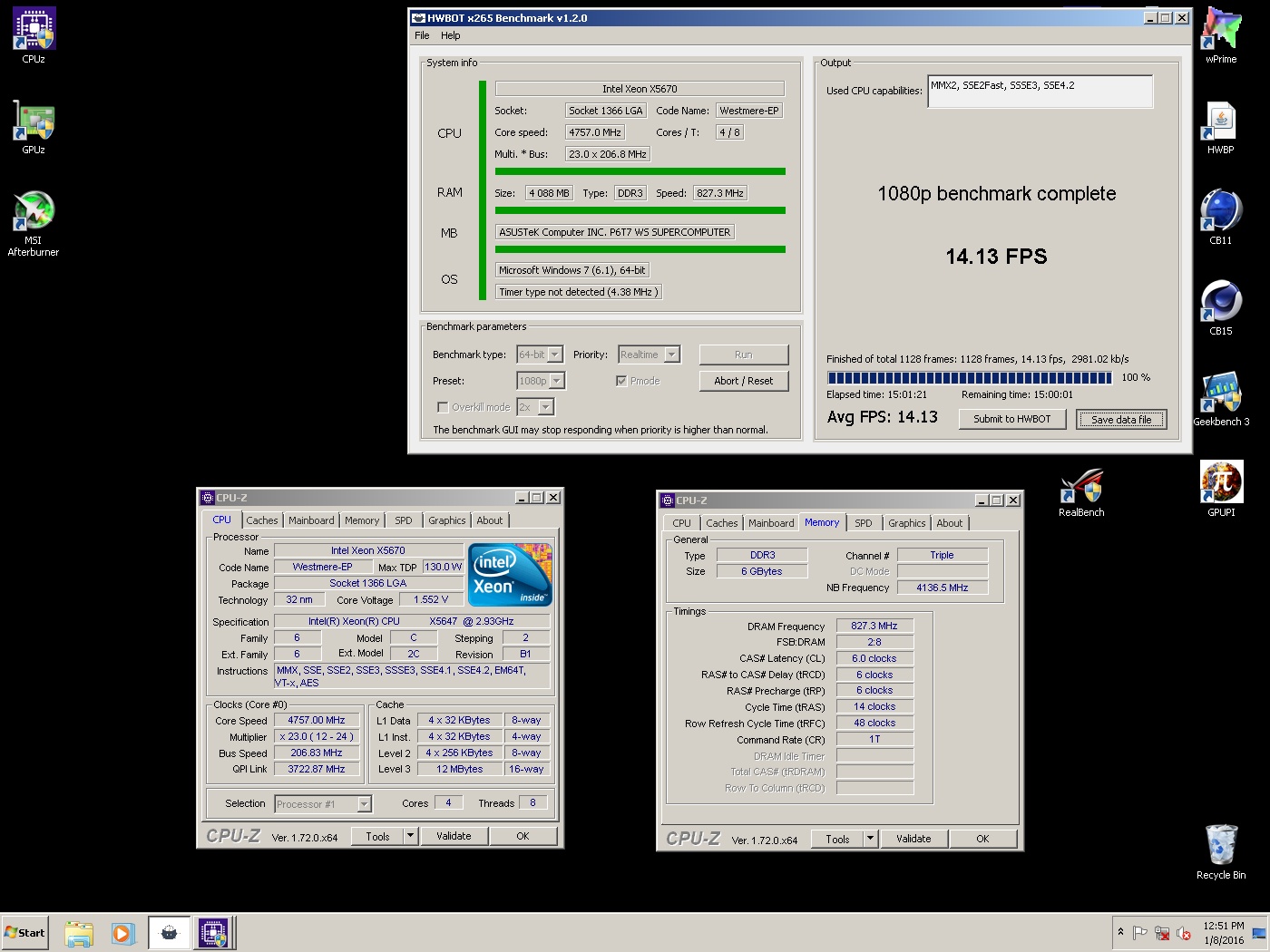
Task: Open the Help menu in HWBOT
Action: pos(451,35)
